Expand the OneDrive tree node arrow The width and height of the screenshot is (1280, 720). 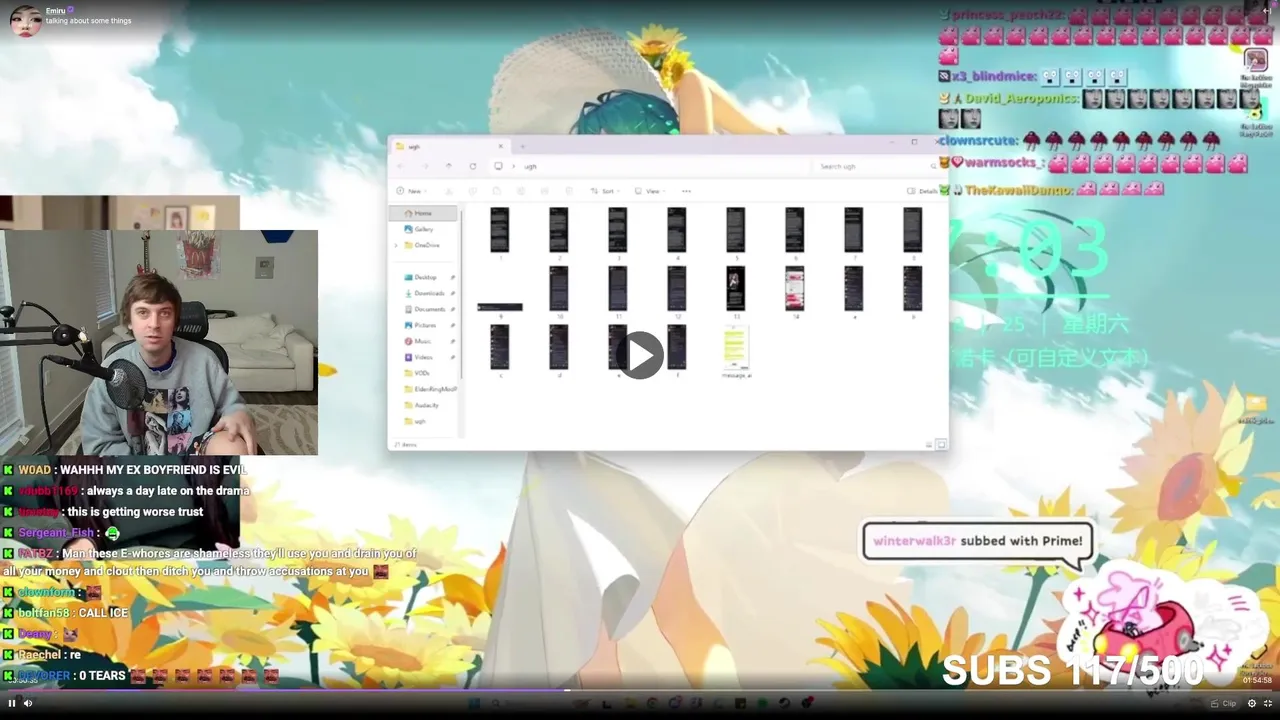(x=397, y=245)
